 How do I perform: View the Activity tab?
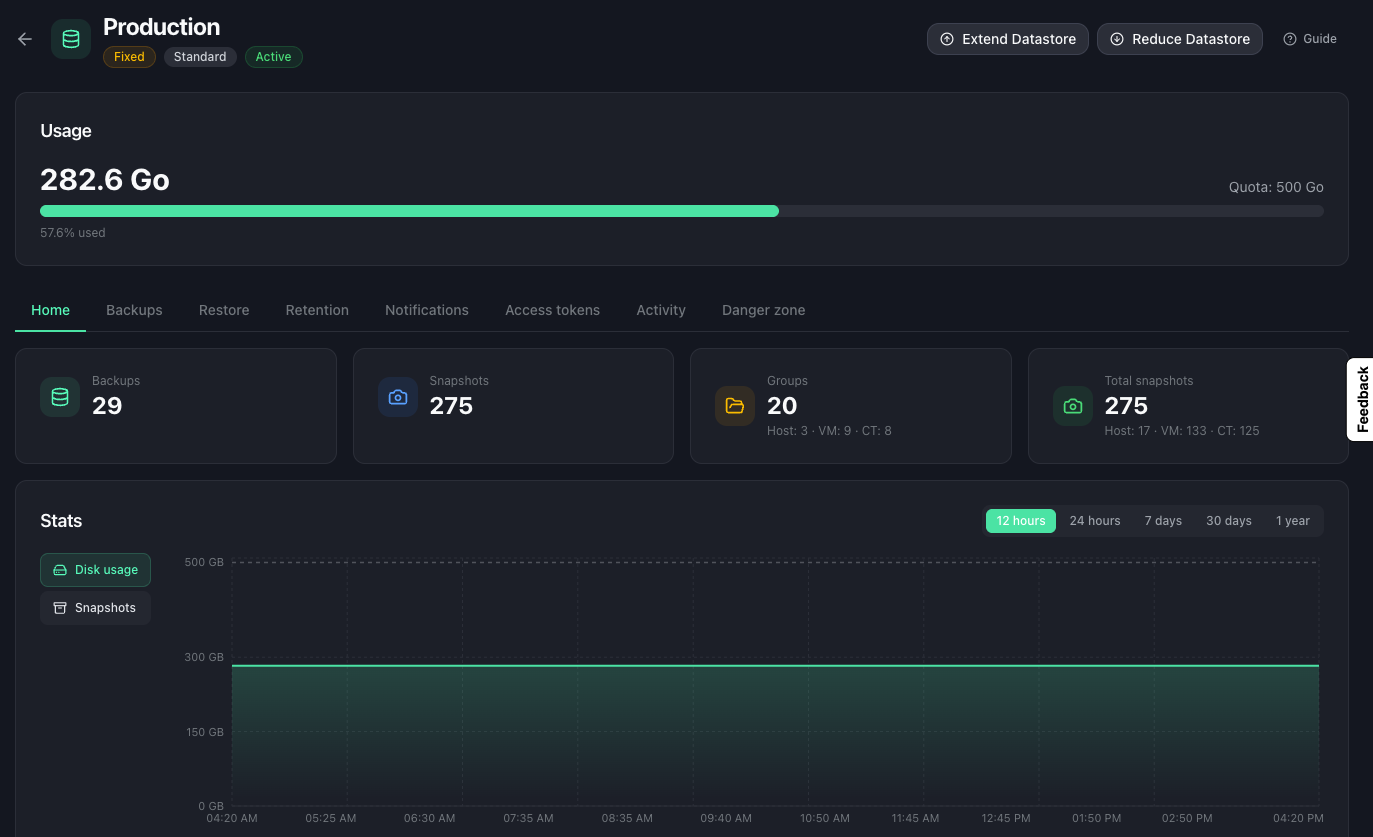pos(661,310)
